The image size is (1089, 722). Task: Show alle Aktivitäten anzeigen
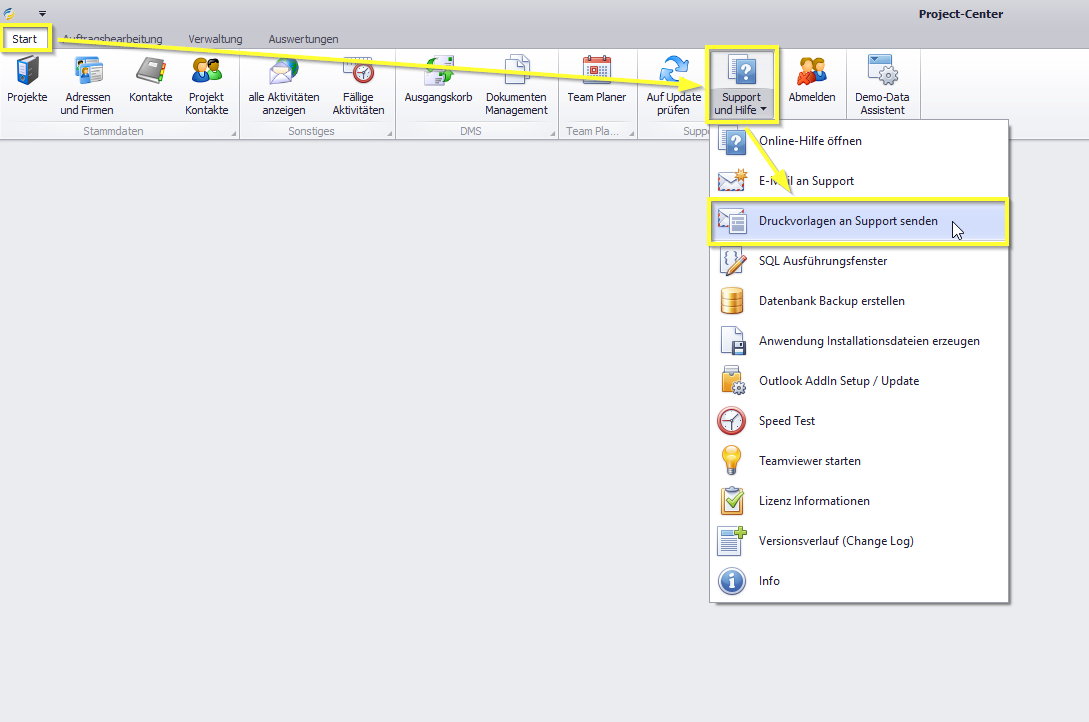tap(284, 84)
